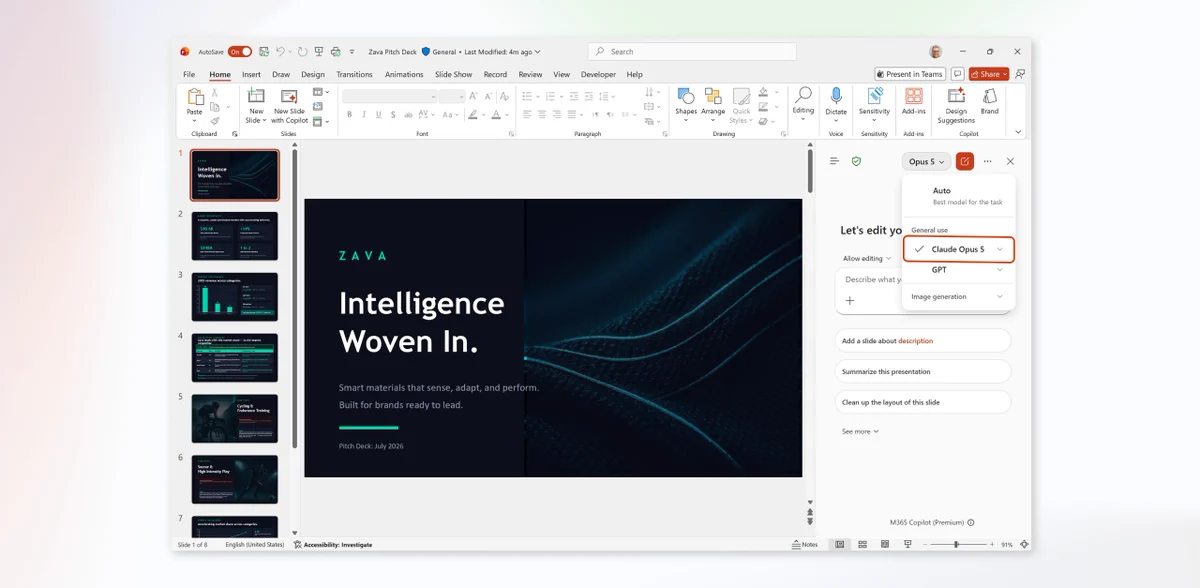Click Summarize this presentation suggestion
Image resolution: width=1200 pixels, height=588 pixels.
[x=923, y=371]
